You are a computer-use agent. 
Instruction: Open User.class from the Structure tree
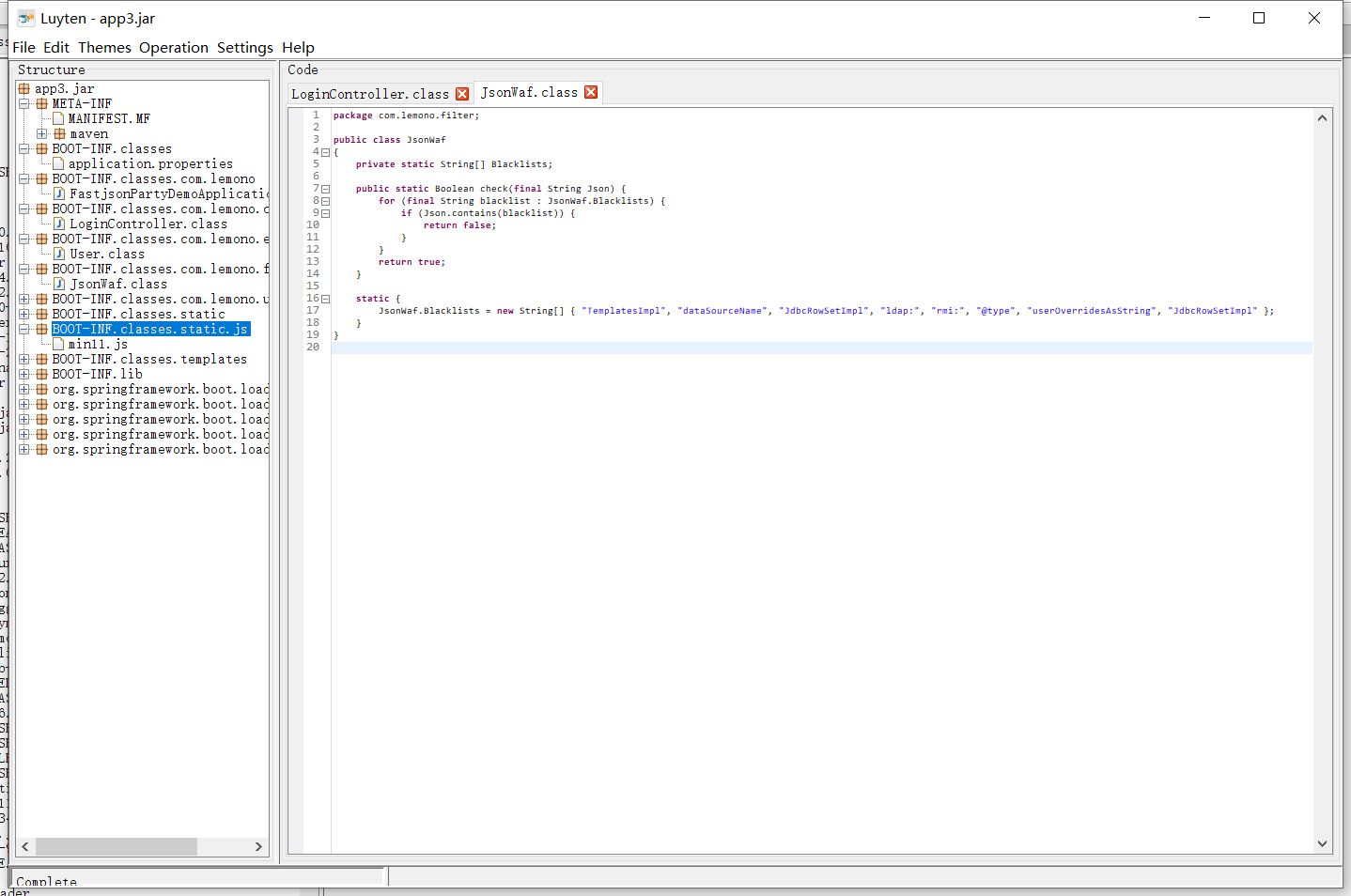click(107, 254)
